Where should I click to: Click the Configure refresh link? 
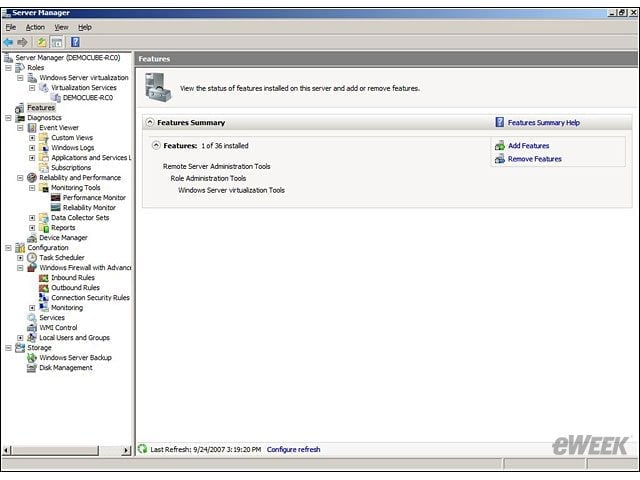(293, 449)
